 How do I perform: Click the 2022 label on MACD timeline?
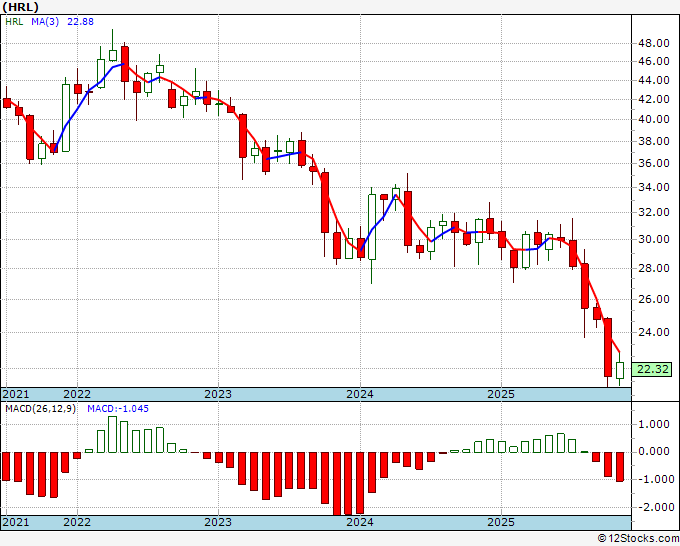(x=77, y=522)
